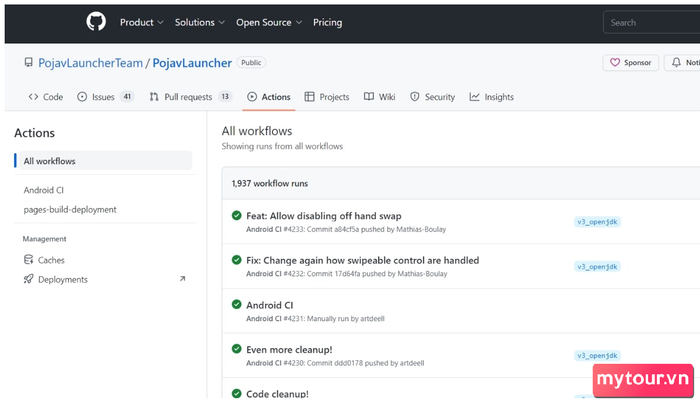Click the Sponsor button
The width and height of the screenshot is (700, 405).
coord(630,63)
